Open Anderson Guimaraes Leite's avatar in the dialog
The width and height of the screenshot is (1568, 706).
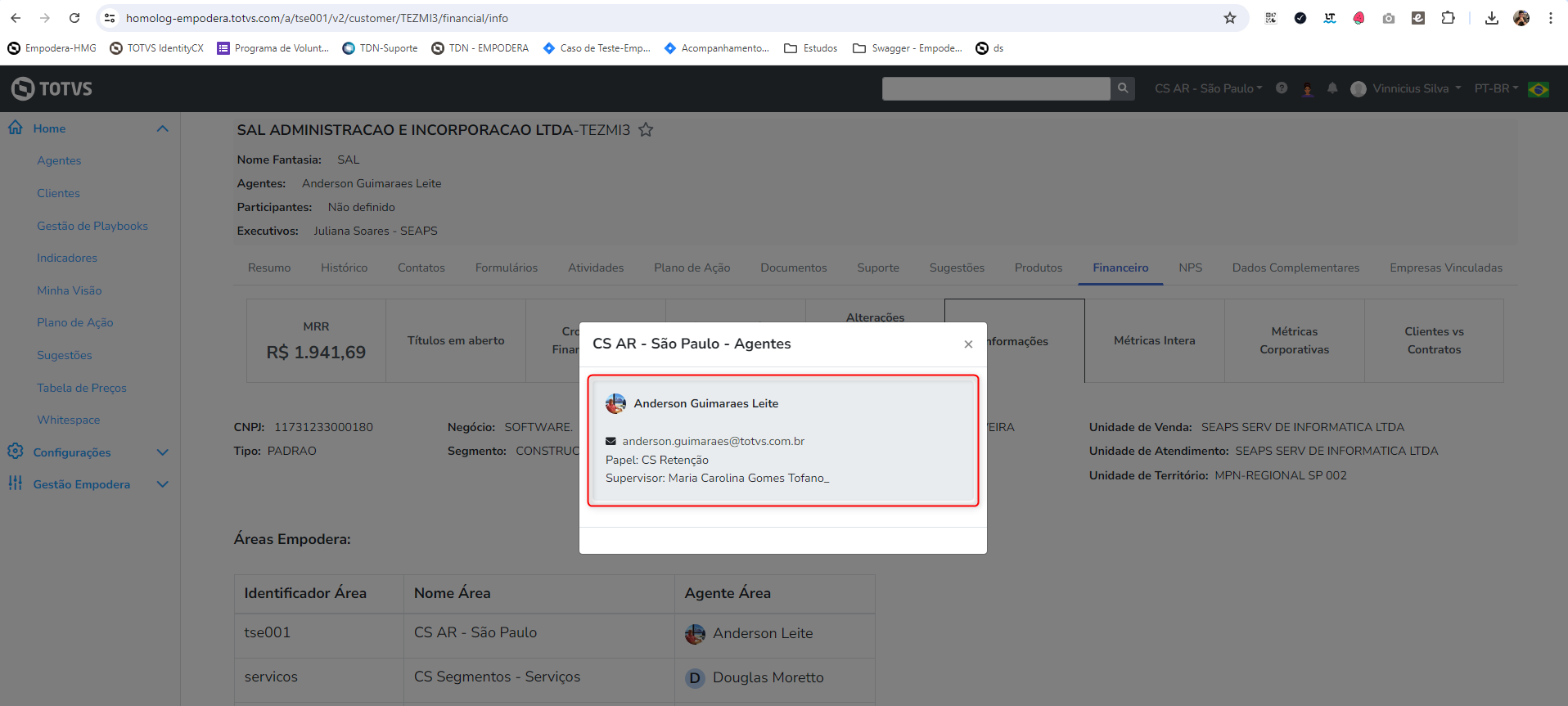pos(615,403)
